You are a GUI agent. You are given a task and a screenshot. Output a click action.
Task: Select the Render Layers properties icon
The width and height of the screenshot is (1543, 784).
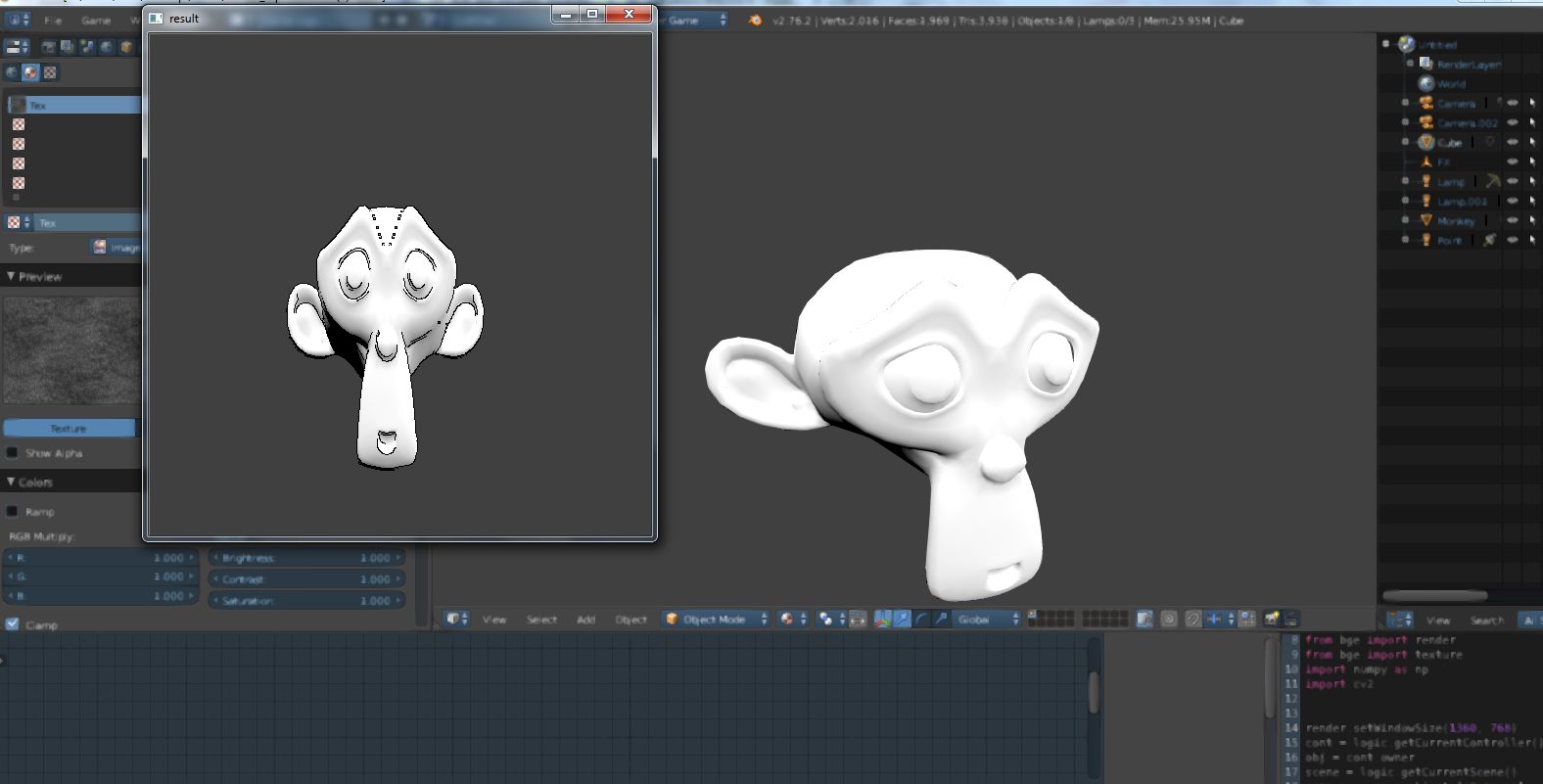point(68,46)
